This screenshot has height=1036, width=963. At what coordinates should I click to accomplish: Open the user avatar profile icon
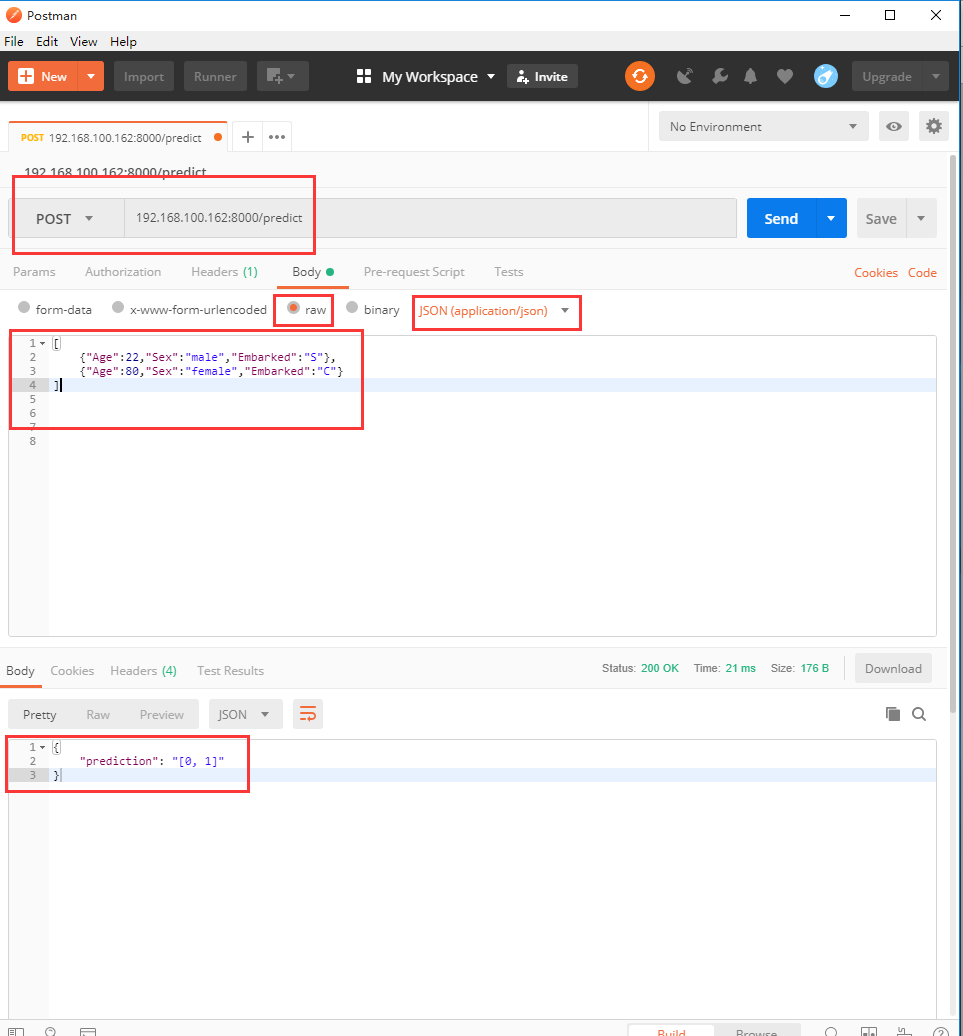coord(826,76)
